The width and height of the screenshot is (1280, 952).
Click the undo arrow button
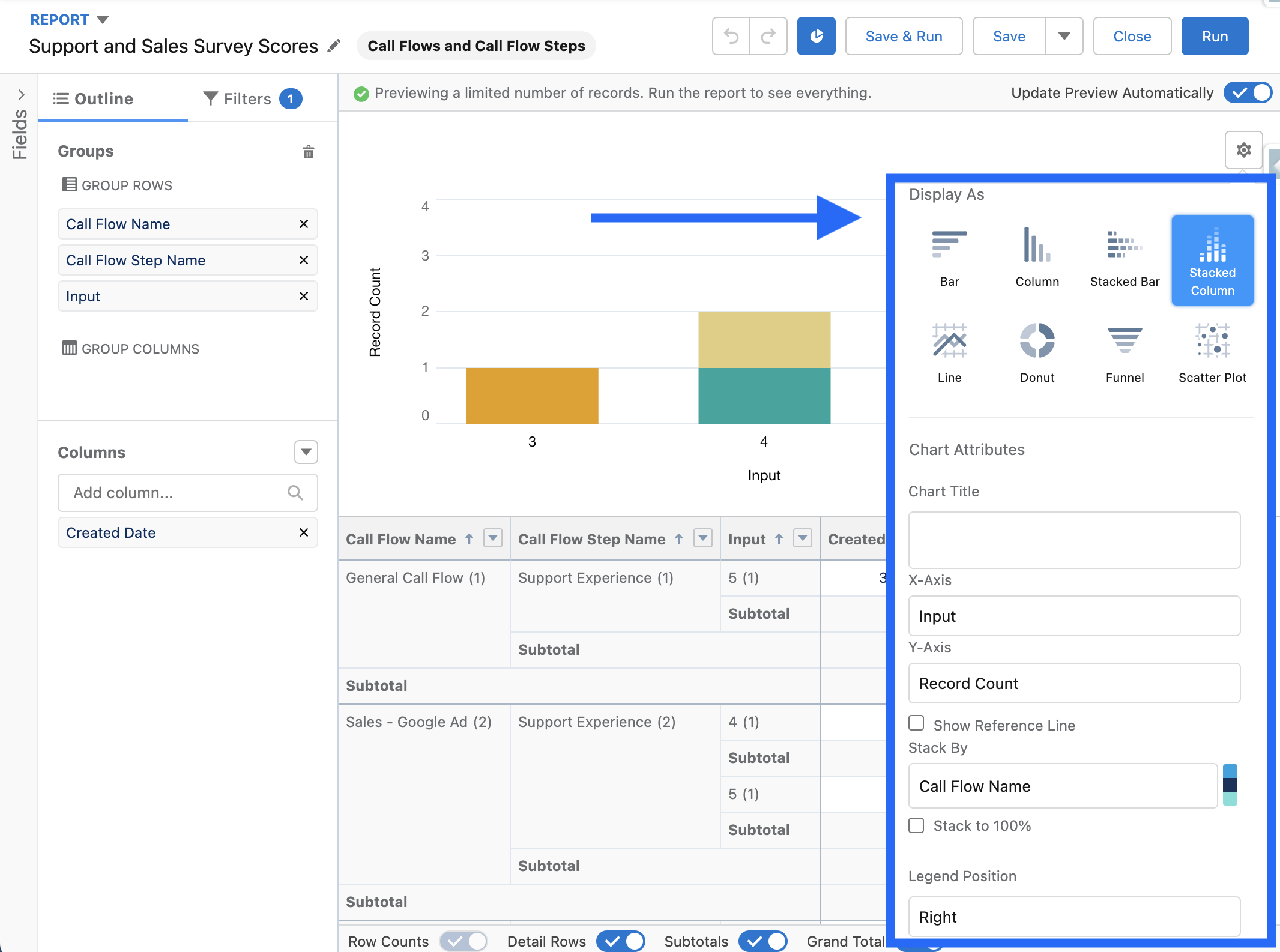pos(731,37)
